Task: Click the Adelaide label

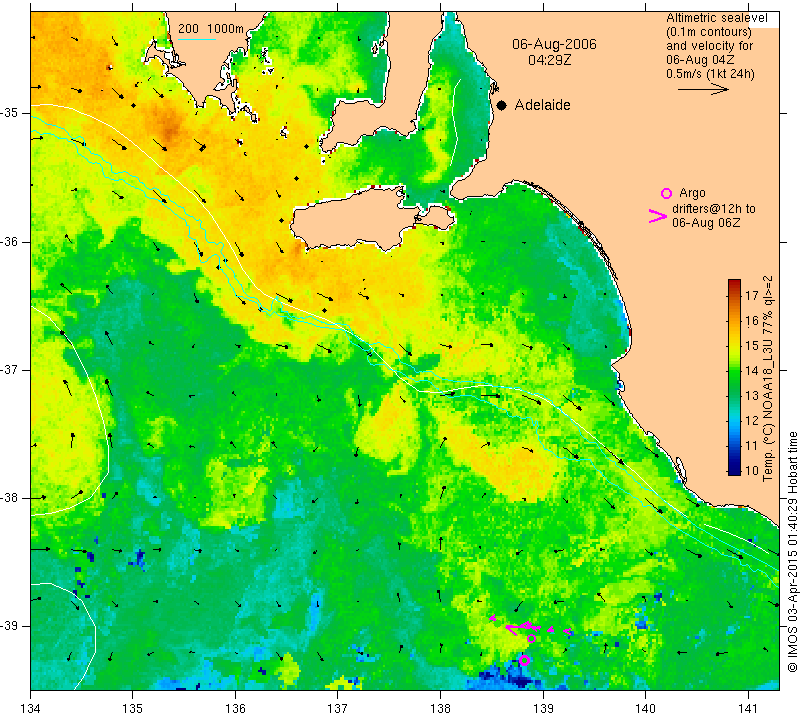Action: [x=542, y=105]
